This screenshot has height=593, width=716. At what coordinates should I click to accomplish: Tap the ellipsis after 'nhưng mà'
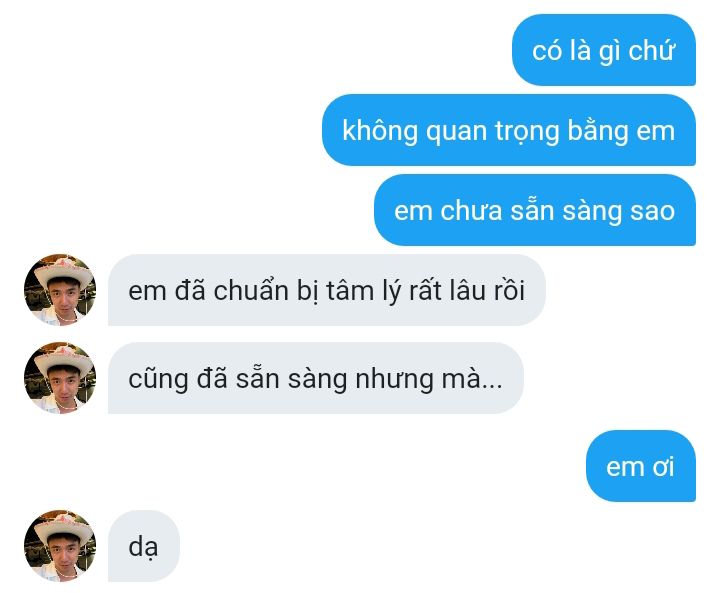(492, 386)
